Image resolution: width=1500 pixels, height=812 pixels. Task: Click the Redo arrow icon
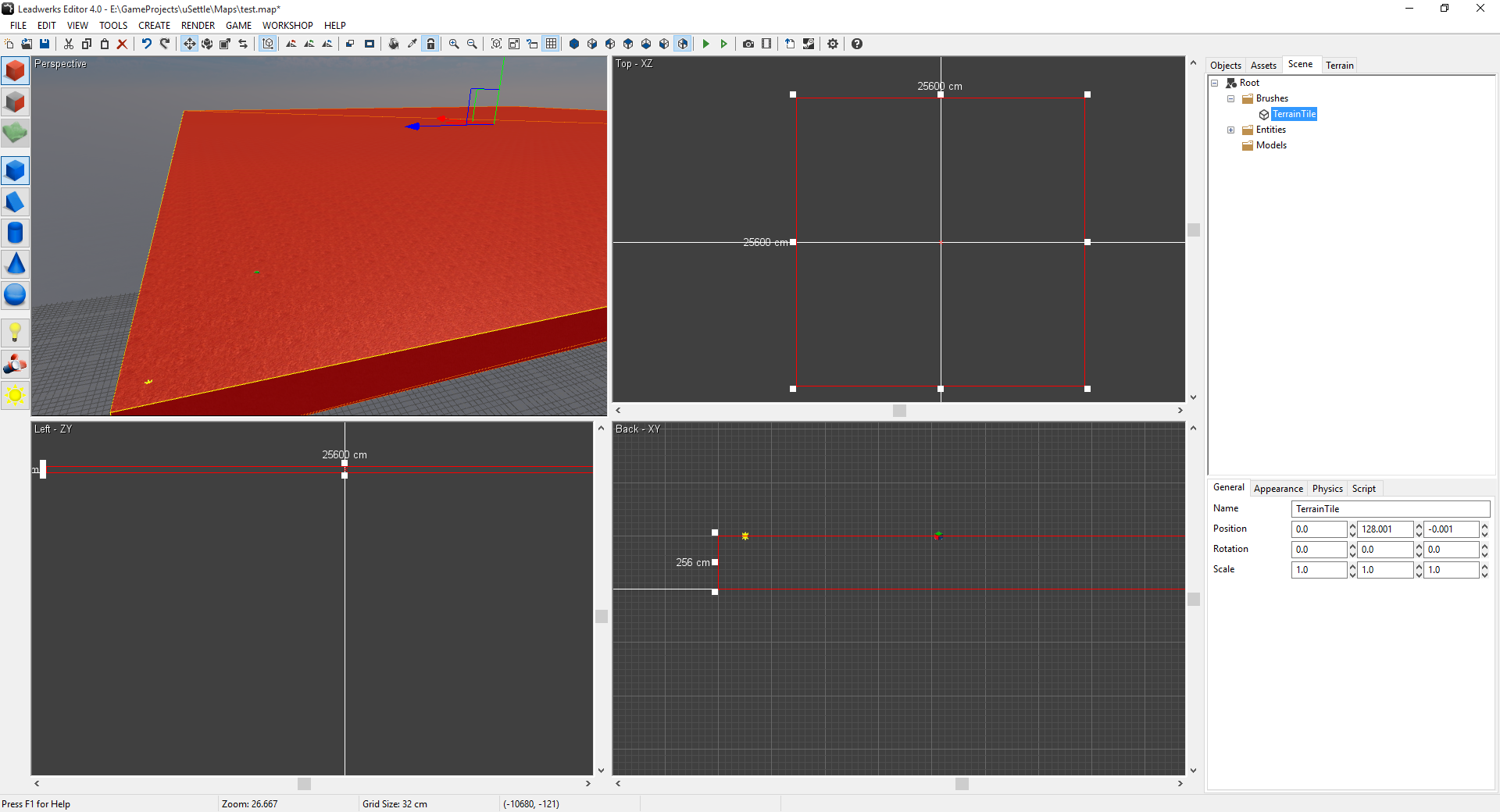tap(165, 44)
